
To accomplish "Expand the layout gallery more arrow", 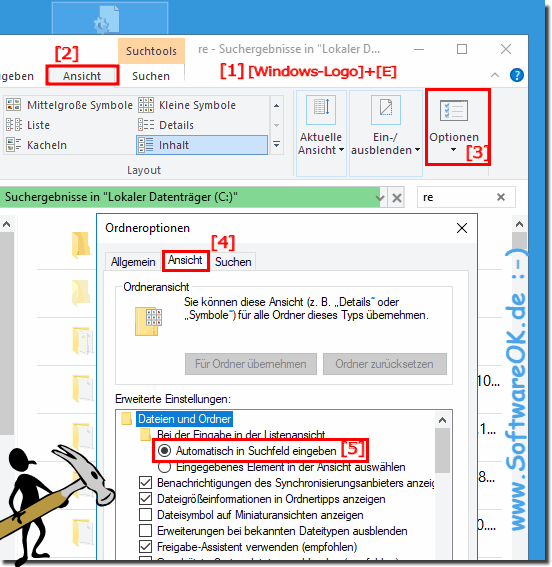I will coord(277,145).
